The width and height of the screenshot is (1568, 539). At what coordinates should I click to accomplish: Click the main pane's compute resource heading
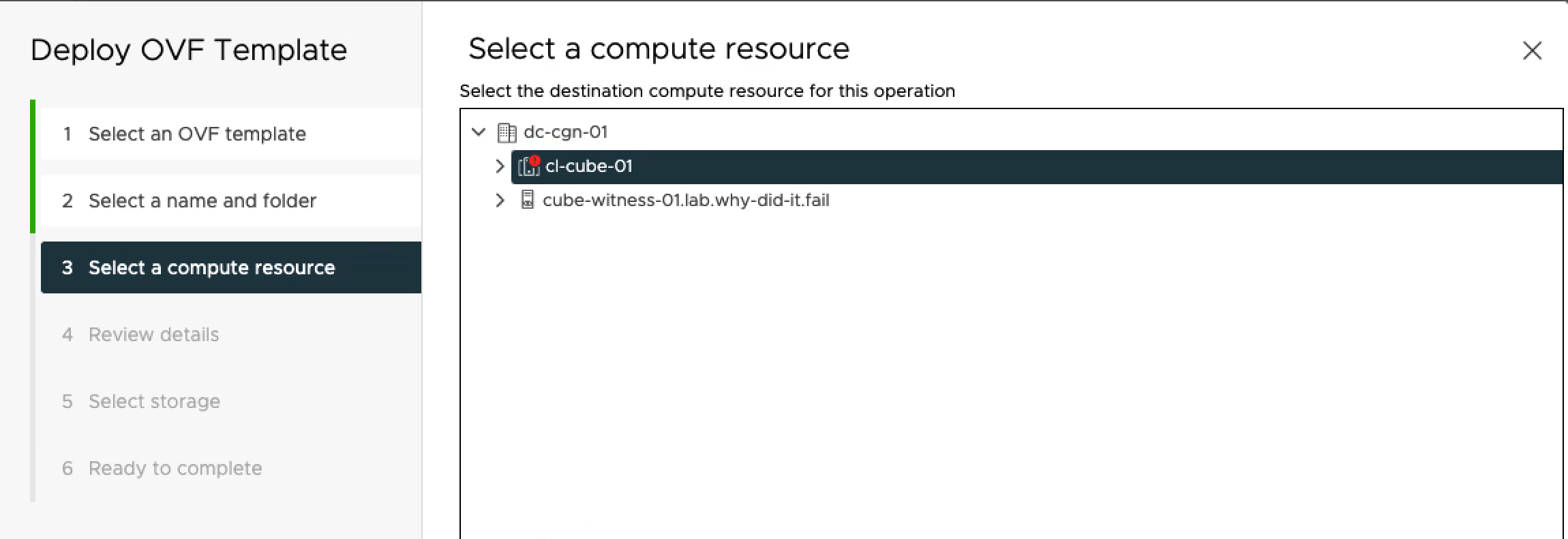(x=659, y=49)
